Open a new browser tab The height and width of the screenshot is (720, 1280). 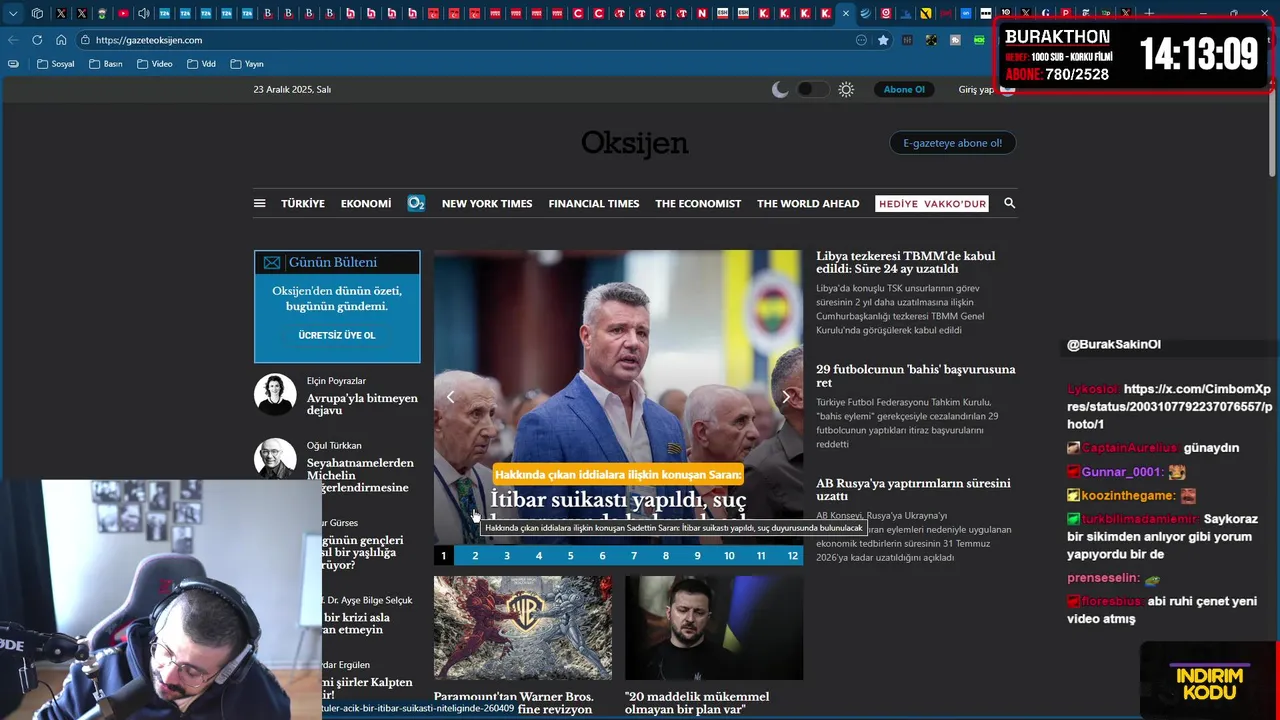[1149, 13]
